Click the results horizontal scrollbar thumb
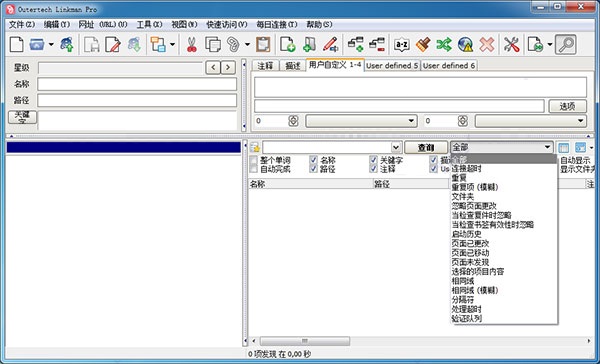 click(305, 341)
